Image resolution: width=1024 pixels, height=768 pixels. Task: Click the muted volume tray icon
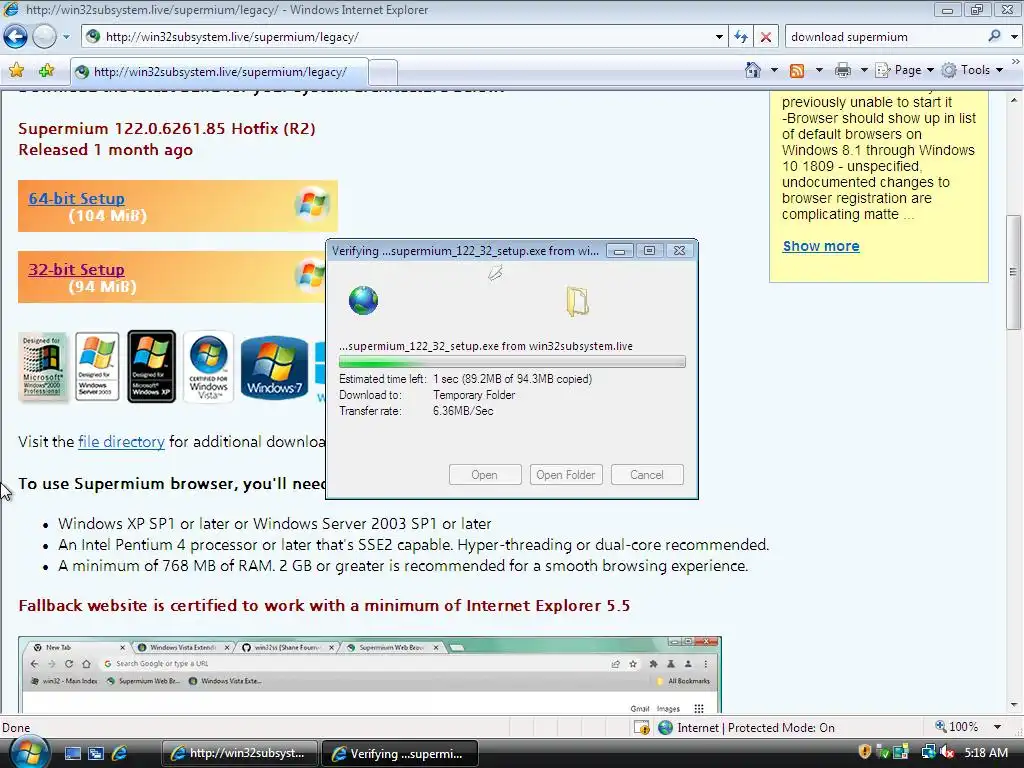point(947,753)
